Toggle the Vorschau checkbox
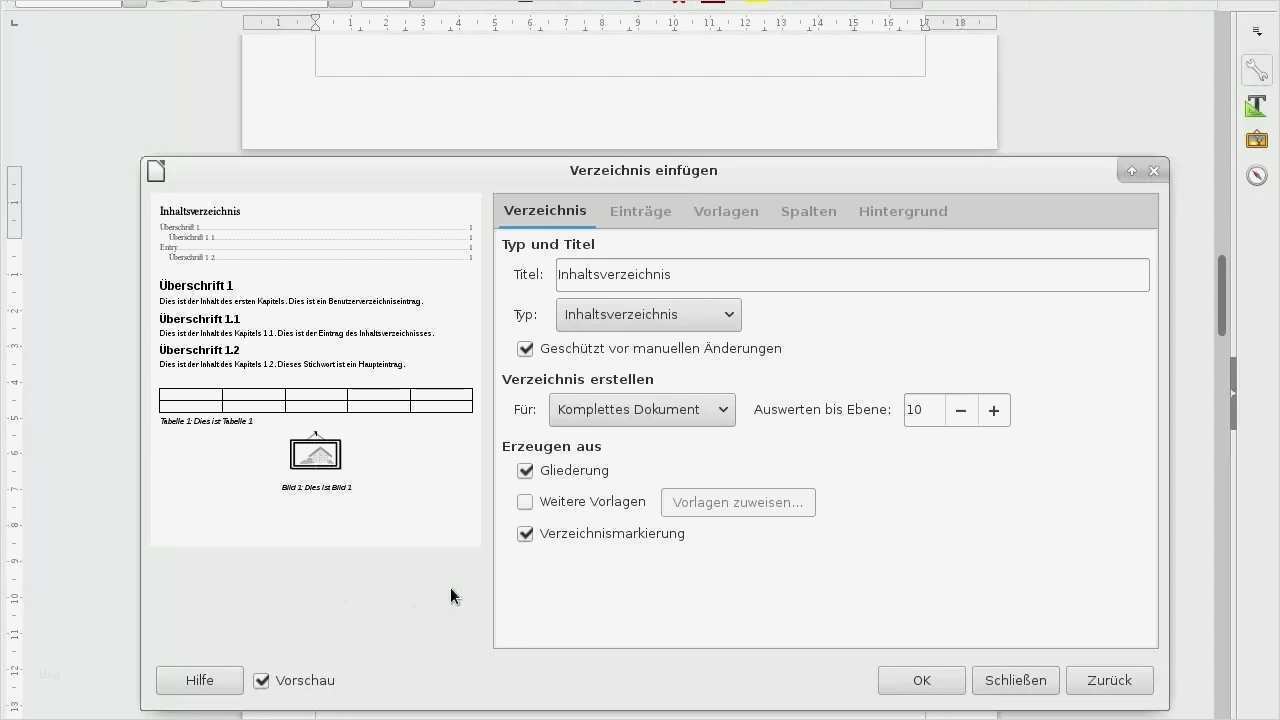1280x720 pixels. pos(261,680)
